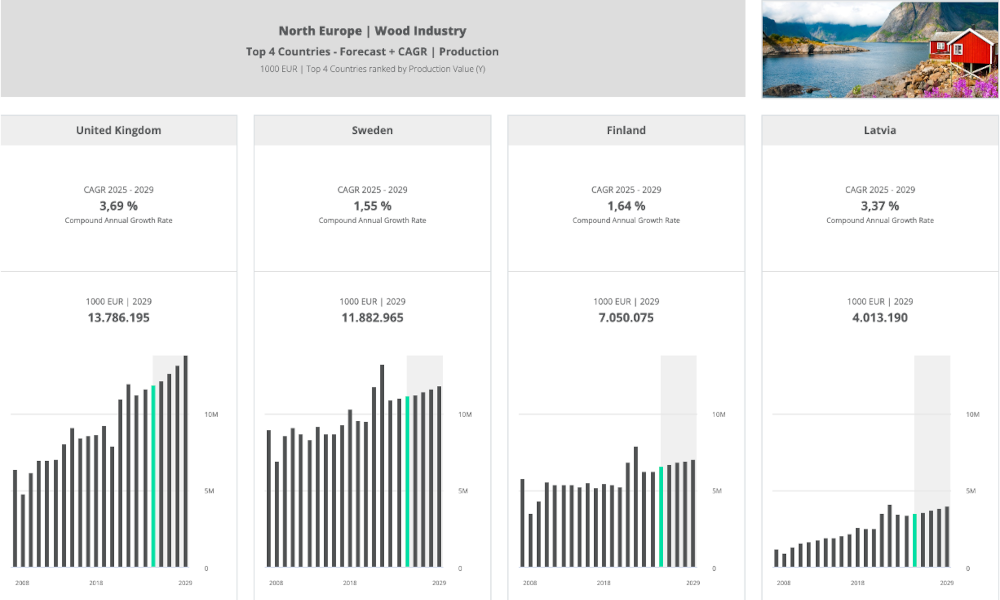Click the 4.013.190 production value
The image size is (1000, 600).
880,318
